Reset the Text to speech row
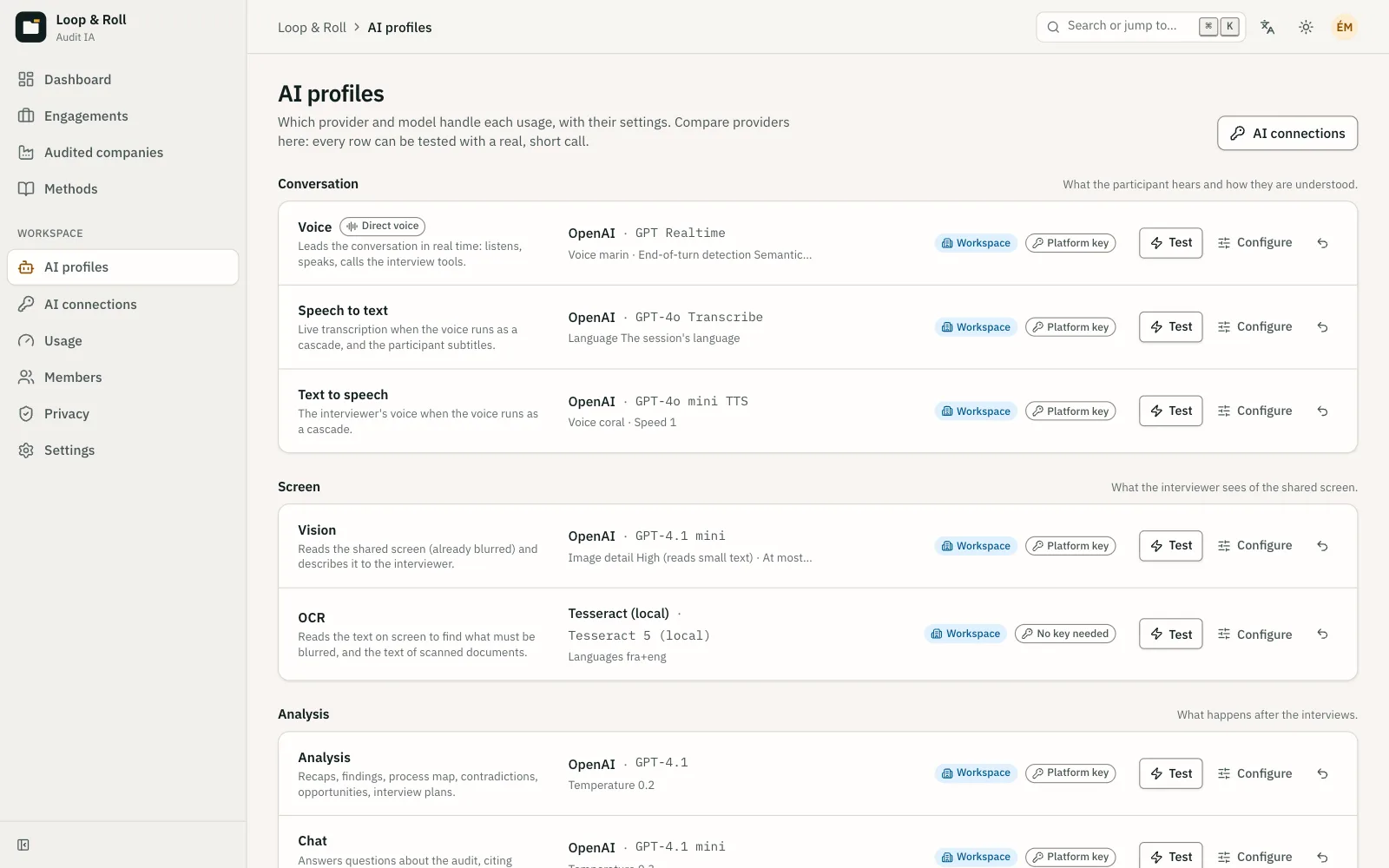 (x=1322, y=411)
